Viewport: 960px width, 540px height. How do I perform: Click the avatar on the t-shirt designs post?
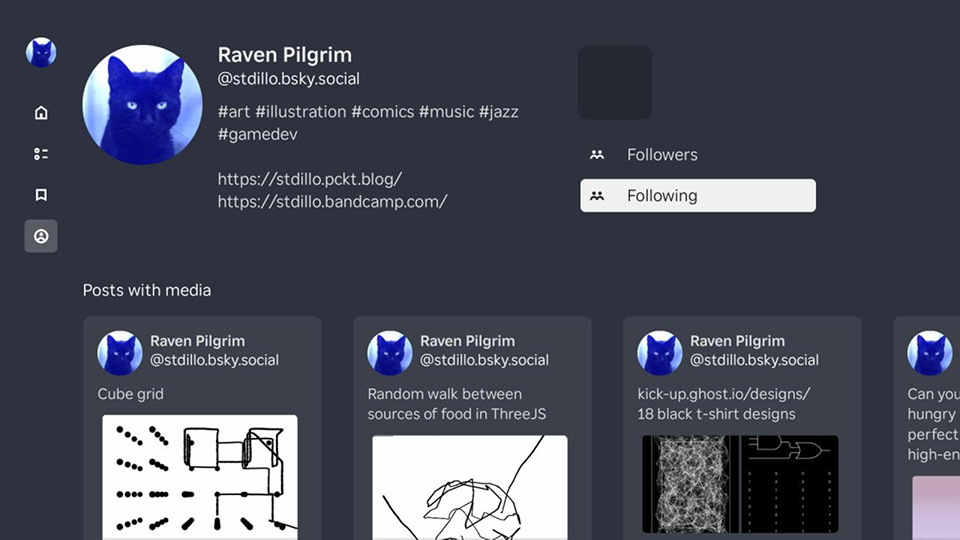tap(660, 353)
